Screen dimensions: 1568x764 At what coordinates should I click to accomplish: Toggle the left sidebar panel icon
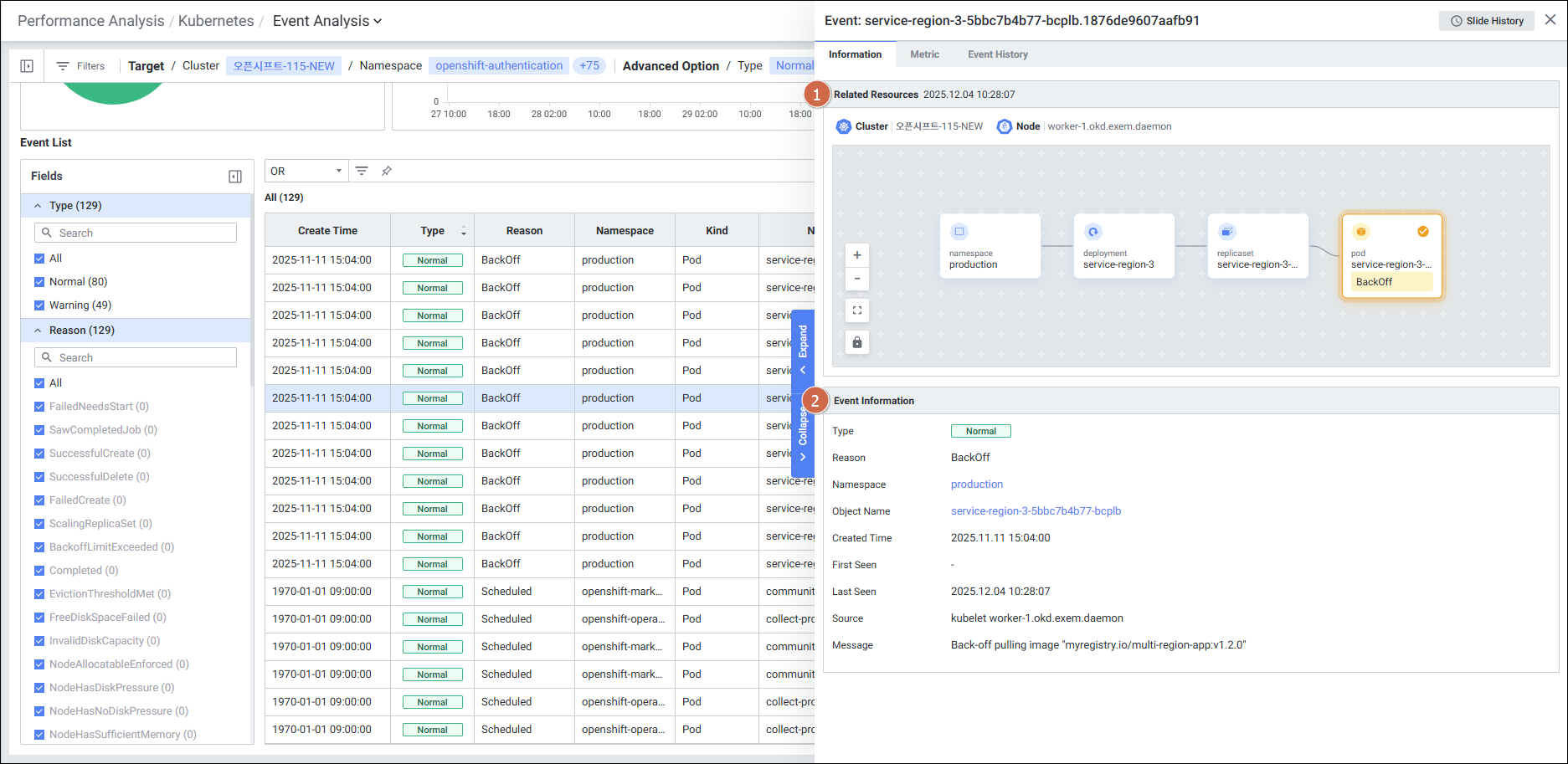(x=27, y=66)
